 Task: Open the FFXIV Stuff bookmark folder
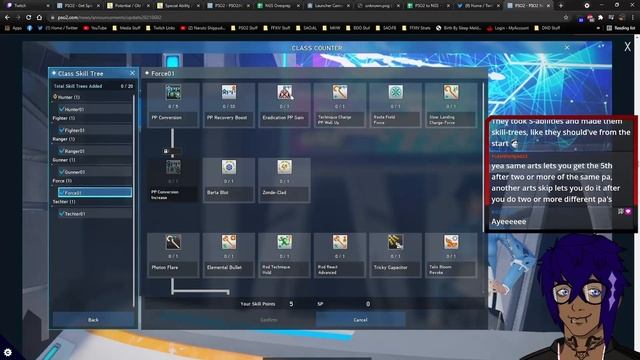click(x=277, y=28)
